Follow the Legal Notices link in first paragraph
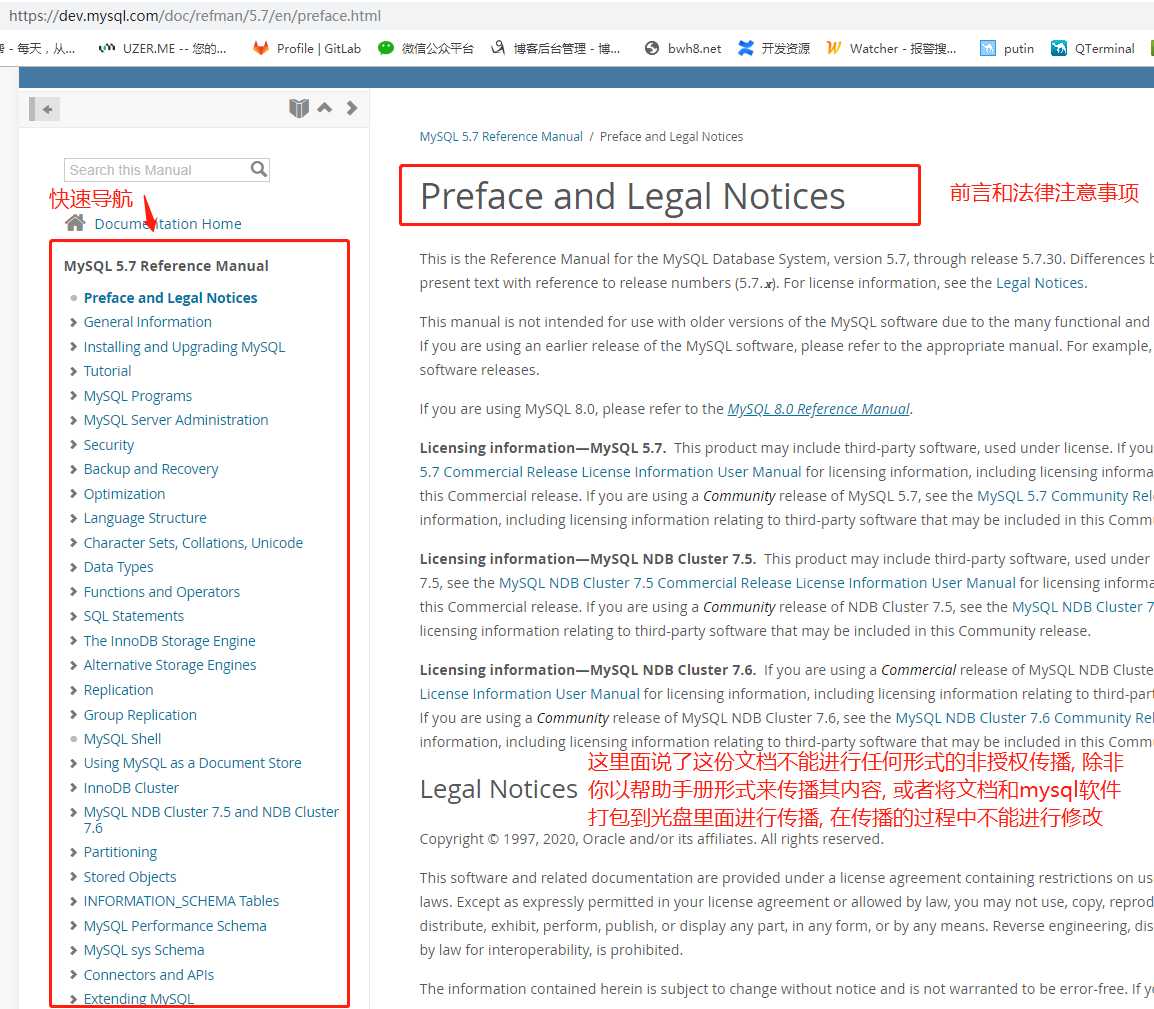The image size is (1154, 1009). click(x=1039, y=283)
